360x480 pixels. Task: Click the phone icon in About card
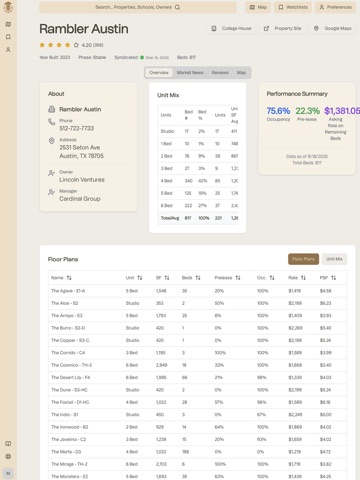[51, 122]
